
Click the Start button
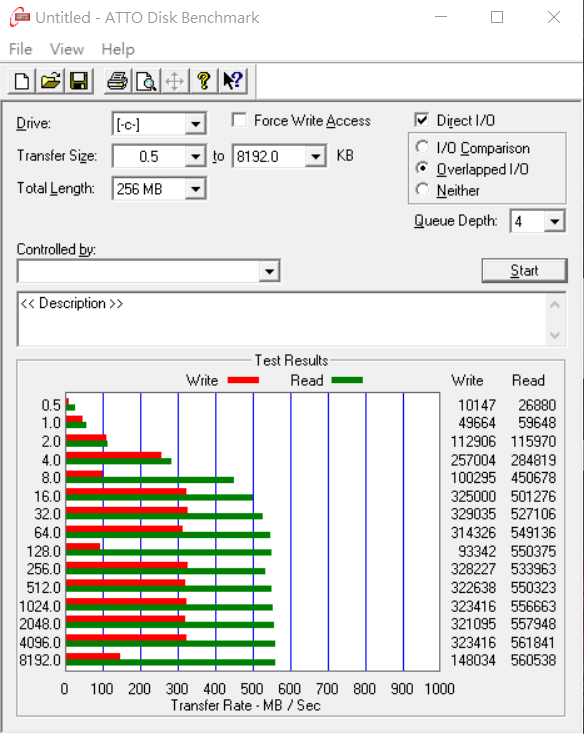point(524,271)
